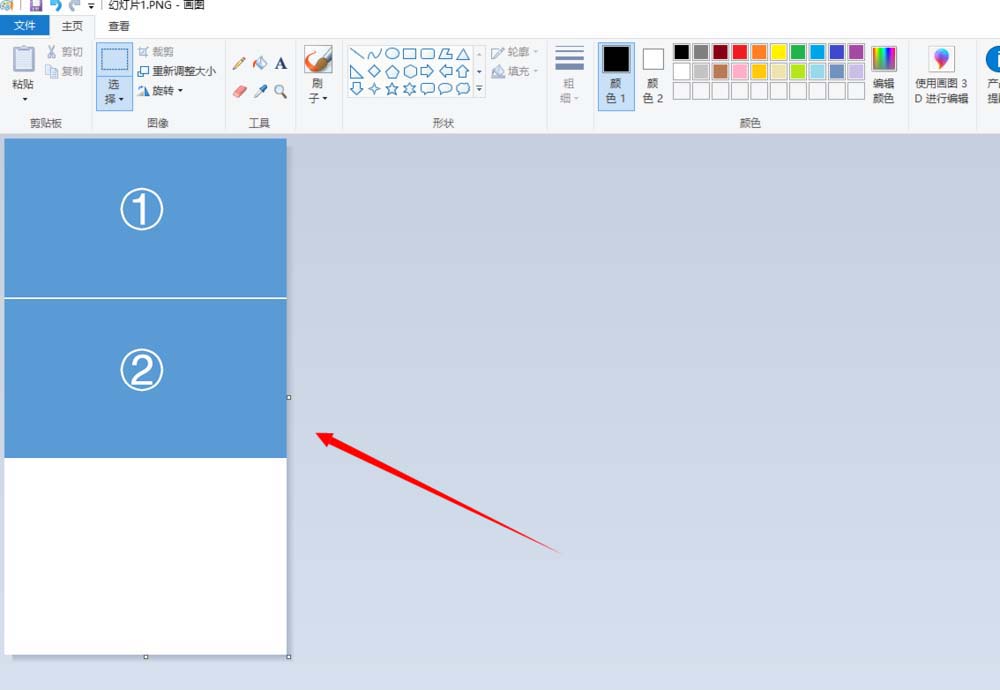Choose the Five-point star shape
The image size is (1000, 690).
click(x=392, y=88)
